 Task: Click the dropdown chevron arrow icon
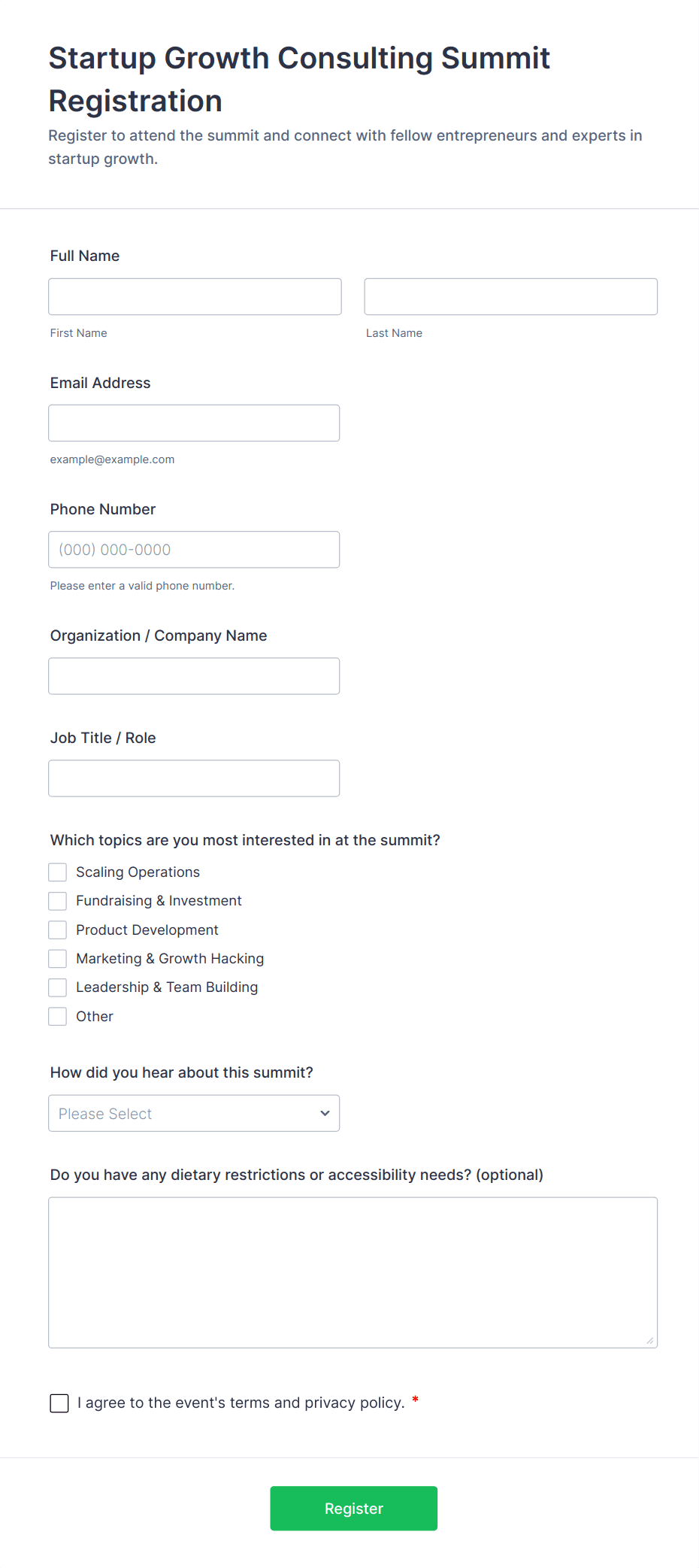click(x=325, y=1113)
